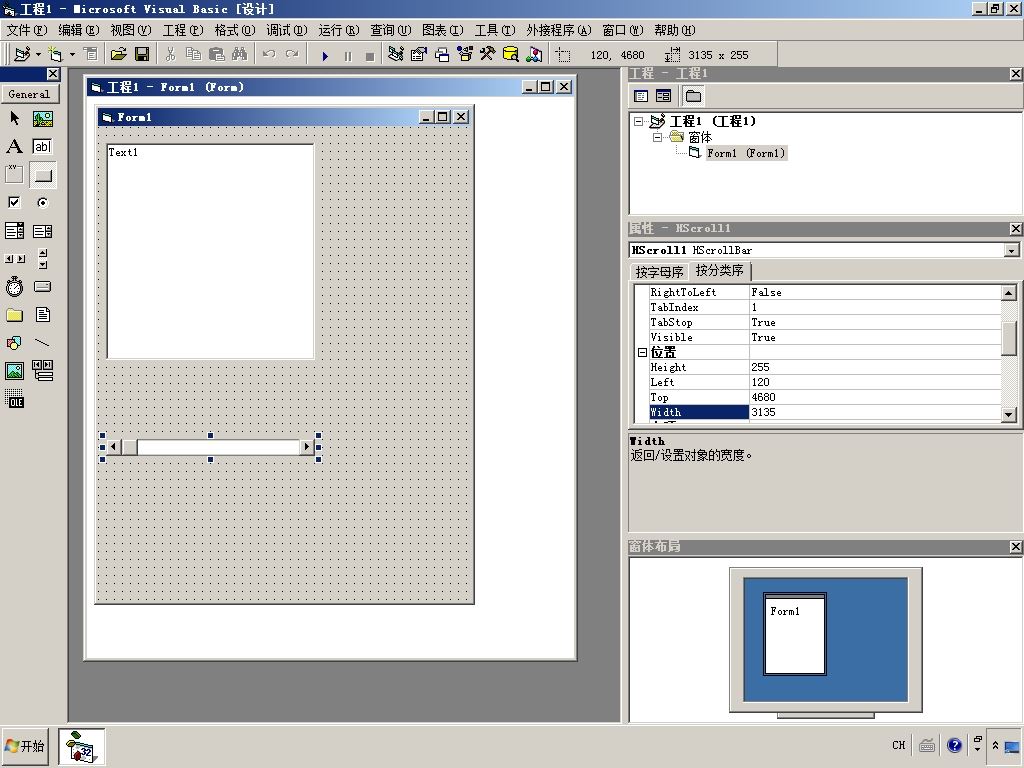Click the properties list scroll-down arrow
The width and height of the screenshot is (1024, 768).
tap(1008, 414)
